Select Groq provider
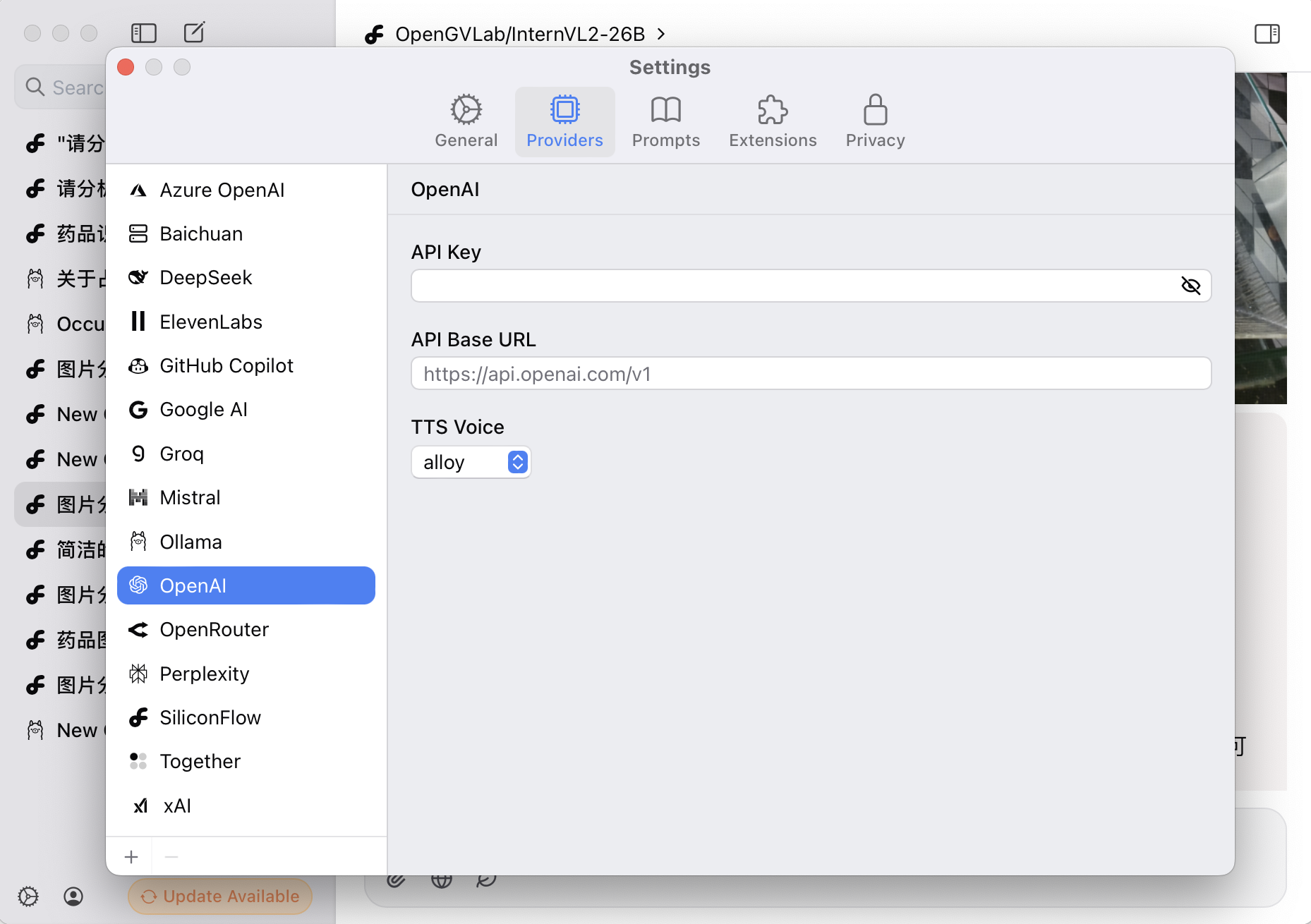The height and width of the screenshot is (924, 1311). pos(246,454)
